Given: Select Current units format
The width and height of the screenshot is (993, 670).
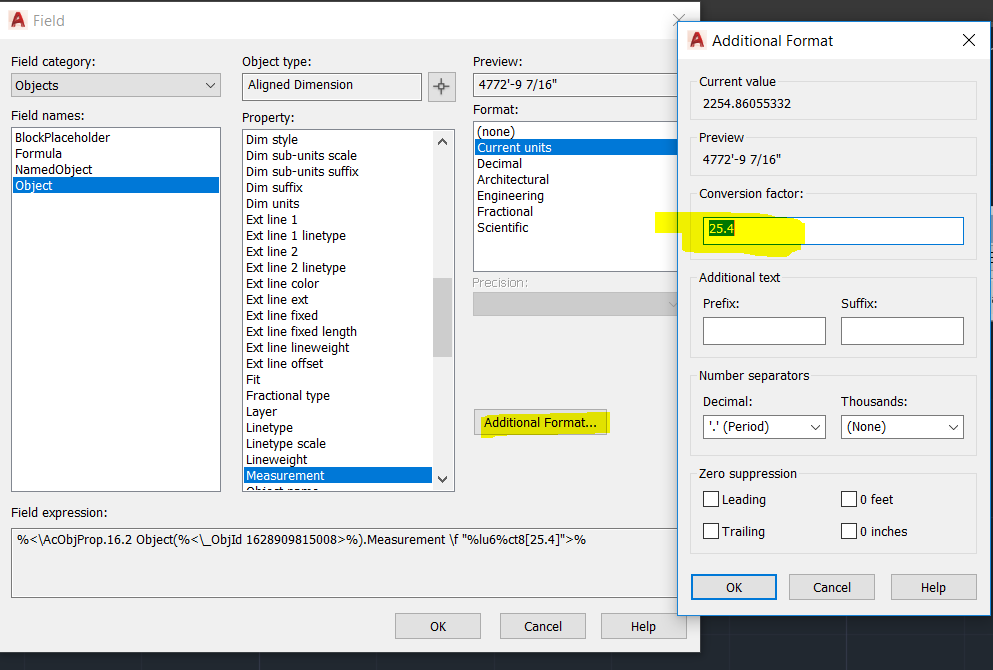Looking at the screenshot, I should point(576,147).
